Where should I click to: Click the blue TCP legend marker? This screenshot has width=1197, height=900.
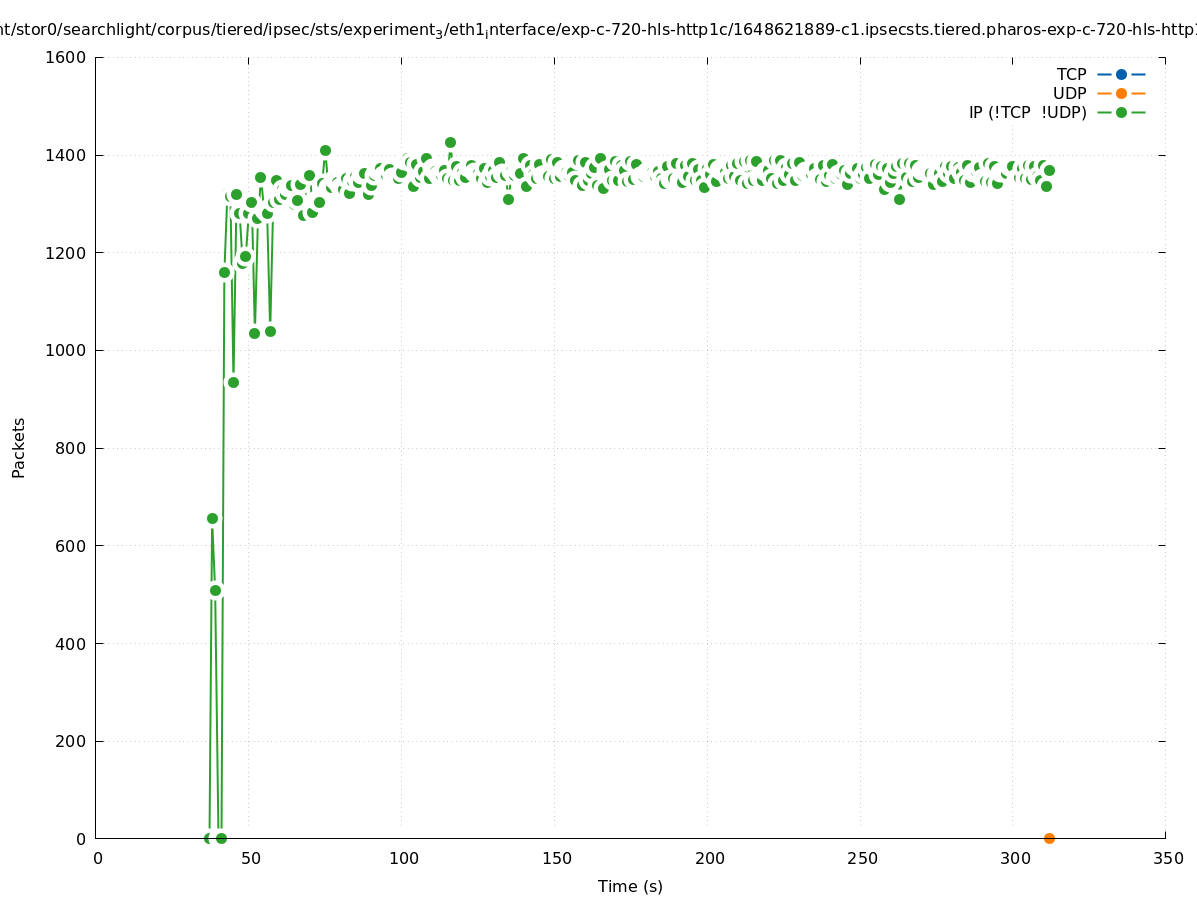[x=1121, y=74]
